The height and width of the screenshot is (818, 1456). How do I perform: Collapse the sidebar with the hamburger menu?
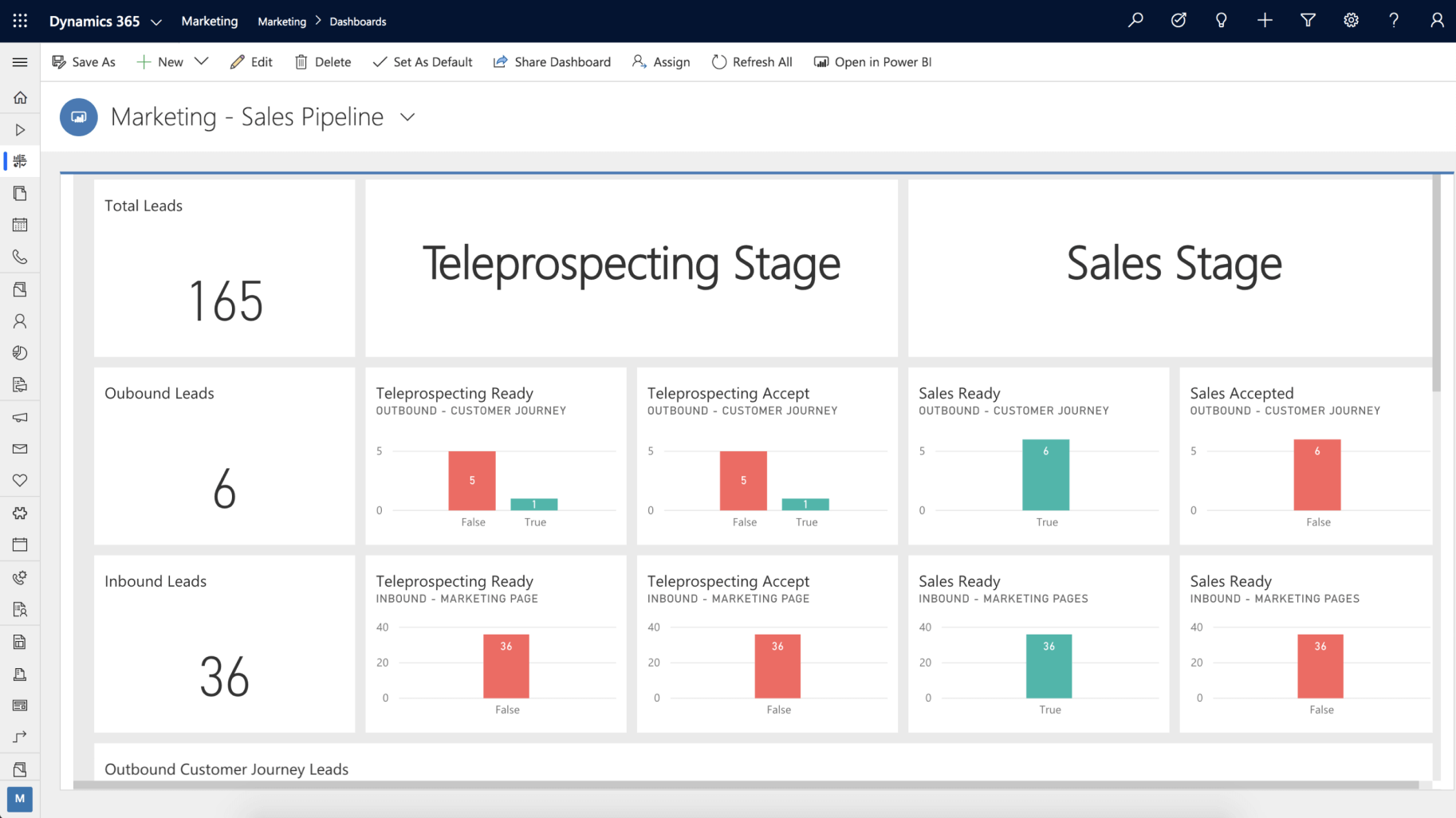coord(20,61)
